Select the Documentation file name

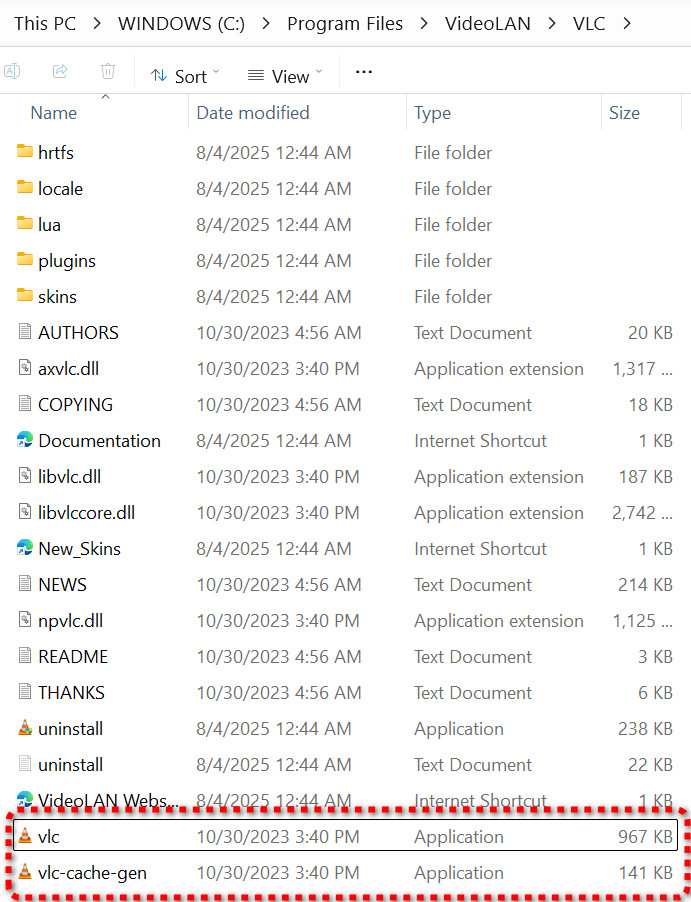(100, 441)
